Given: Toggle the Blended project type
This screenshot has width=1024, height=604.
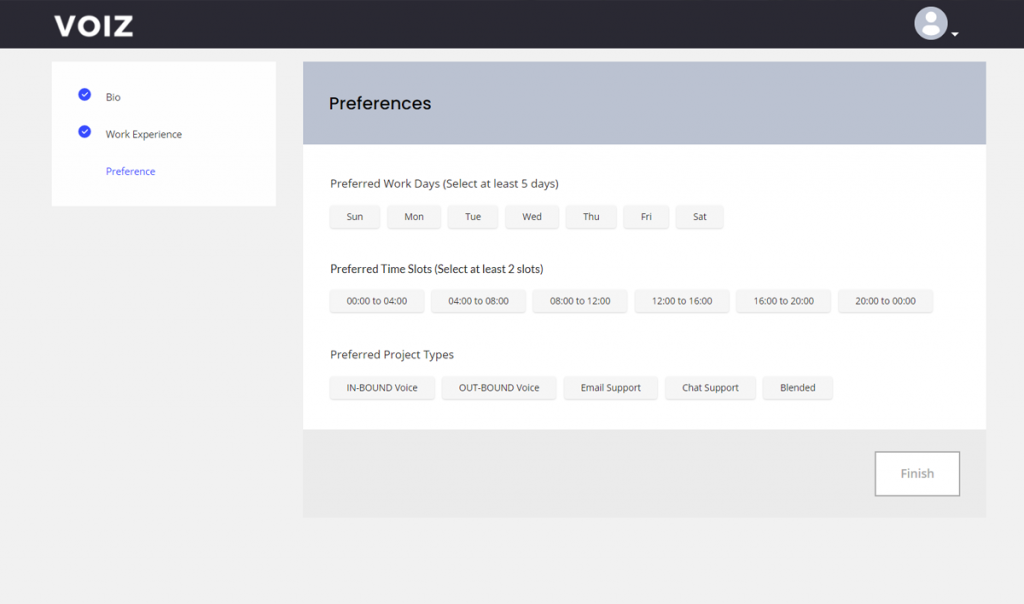Looking at the screenshot, I should (x=797, y=388).
